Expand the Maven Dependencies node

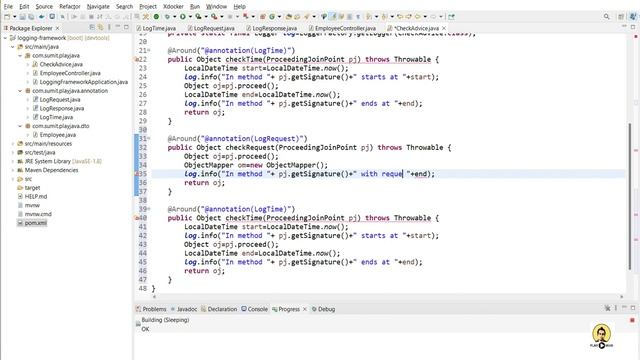[x=13, y=170]
